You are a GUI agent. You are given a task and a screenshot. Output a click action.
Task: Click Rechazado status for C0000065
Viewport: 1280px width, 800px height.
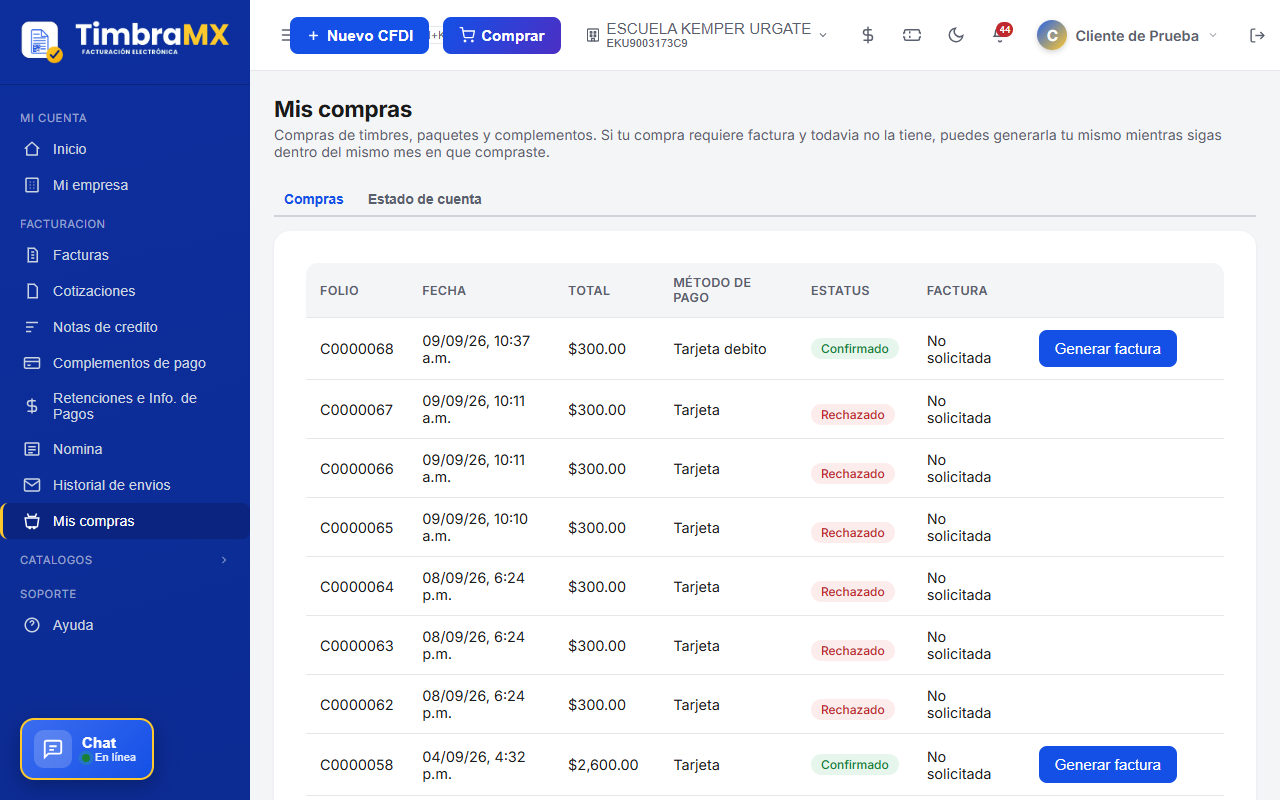pyautogui.click(x=853, y=533)
